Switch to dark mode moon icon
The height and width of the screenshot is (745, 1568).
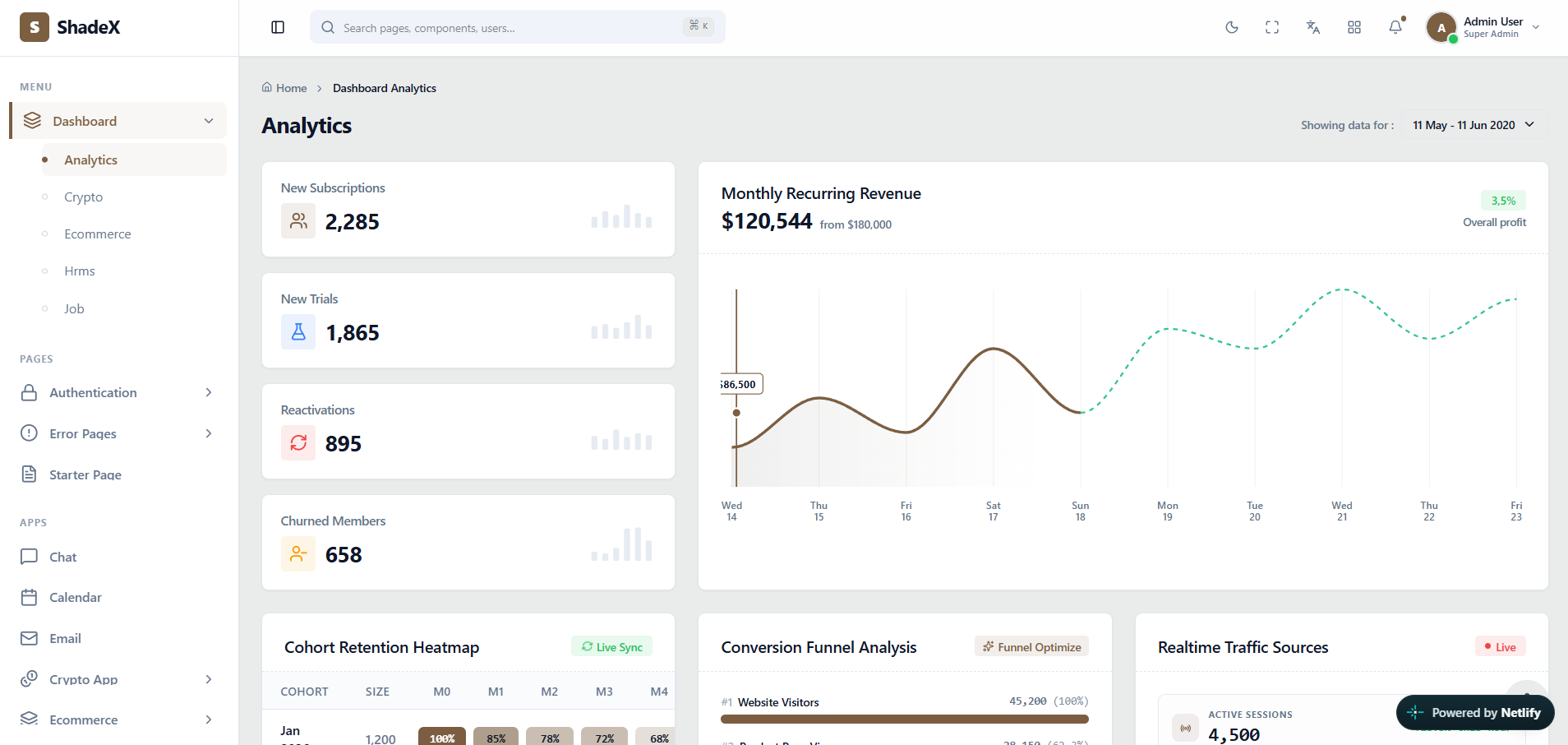click(1232, 27)
